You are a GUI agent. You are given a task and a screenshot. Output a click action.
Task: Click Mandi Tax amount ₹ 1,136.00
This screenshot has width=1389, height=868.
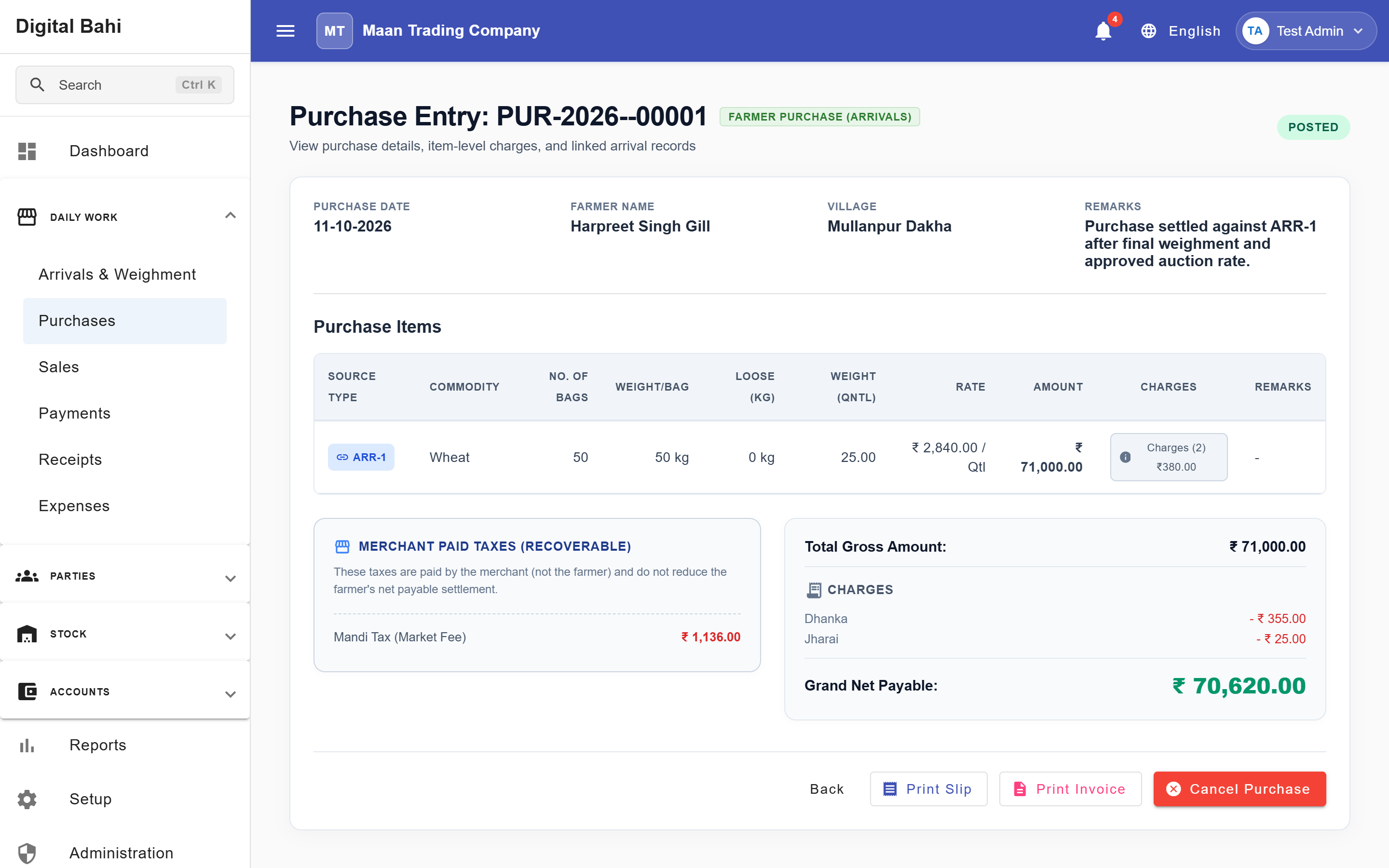[710, 637]
